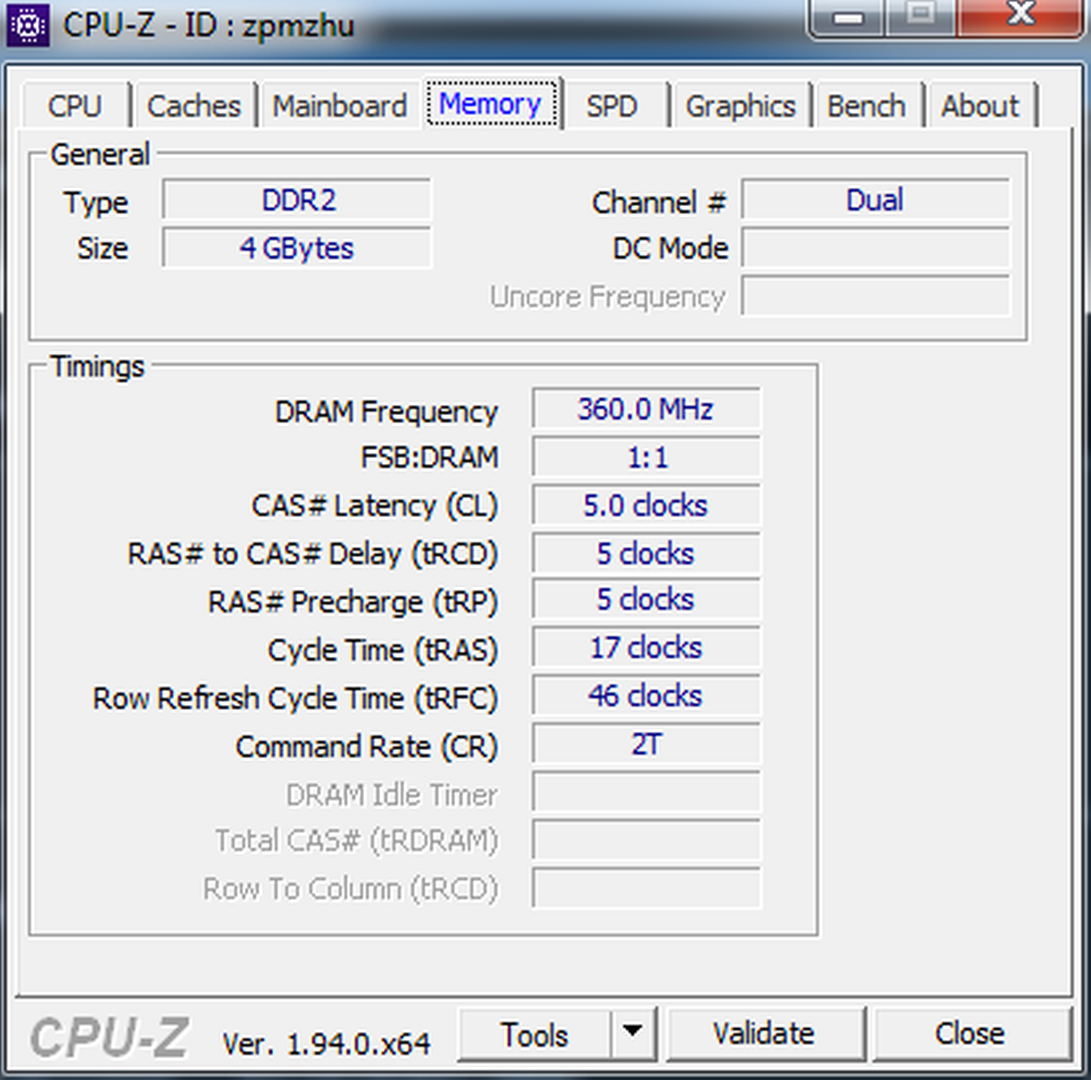Select the 4 GBytes size value

point(298,248)
